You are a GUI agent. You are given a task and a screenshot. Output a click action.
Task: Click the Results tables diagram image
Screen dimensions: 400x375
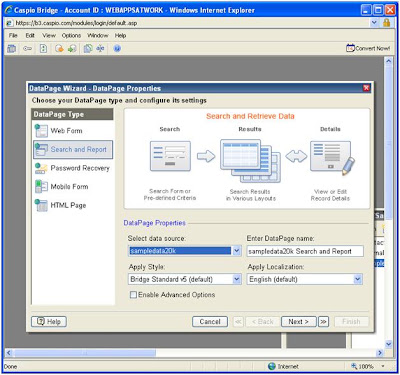click(250, 161)
